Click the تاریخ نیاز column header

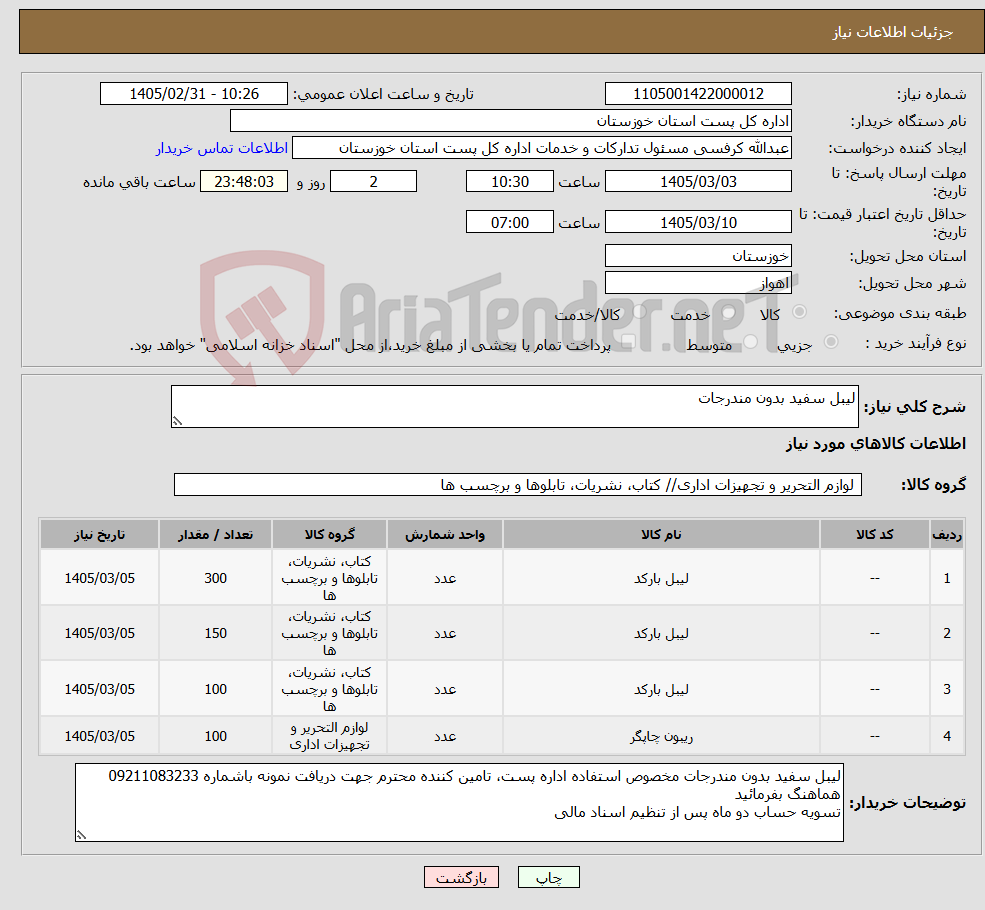pos(99,534)
